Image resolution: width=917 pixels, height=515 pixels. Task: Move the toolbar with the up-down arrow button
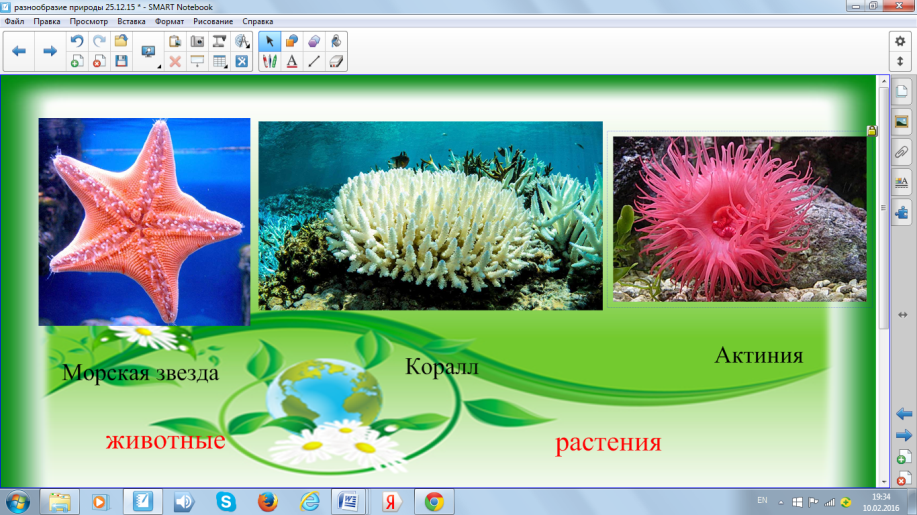point(899,61)
